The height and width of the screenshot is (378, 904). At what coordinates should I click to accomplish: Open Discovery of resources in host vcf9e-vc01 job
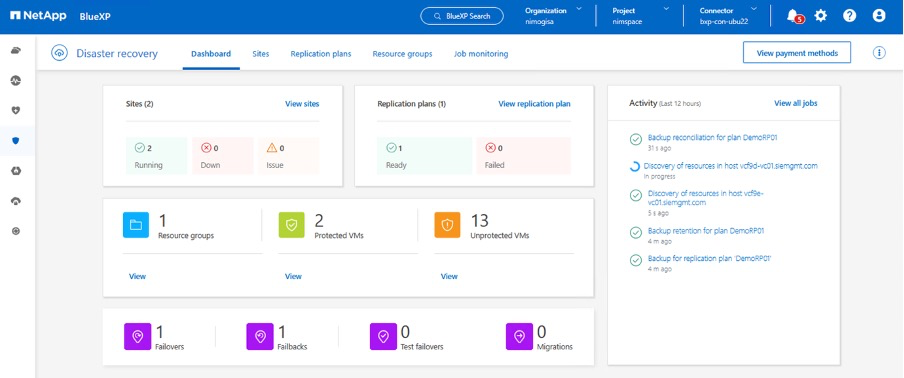click(x=706, y=198)
